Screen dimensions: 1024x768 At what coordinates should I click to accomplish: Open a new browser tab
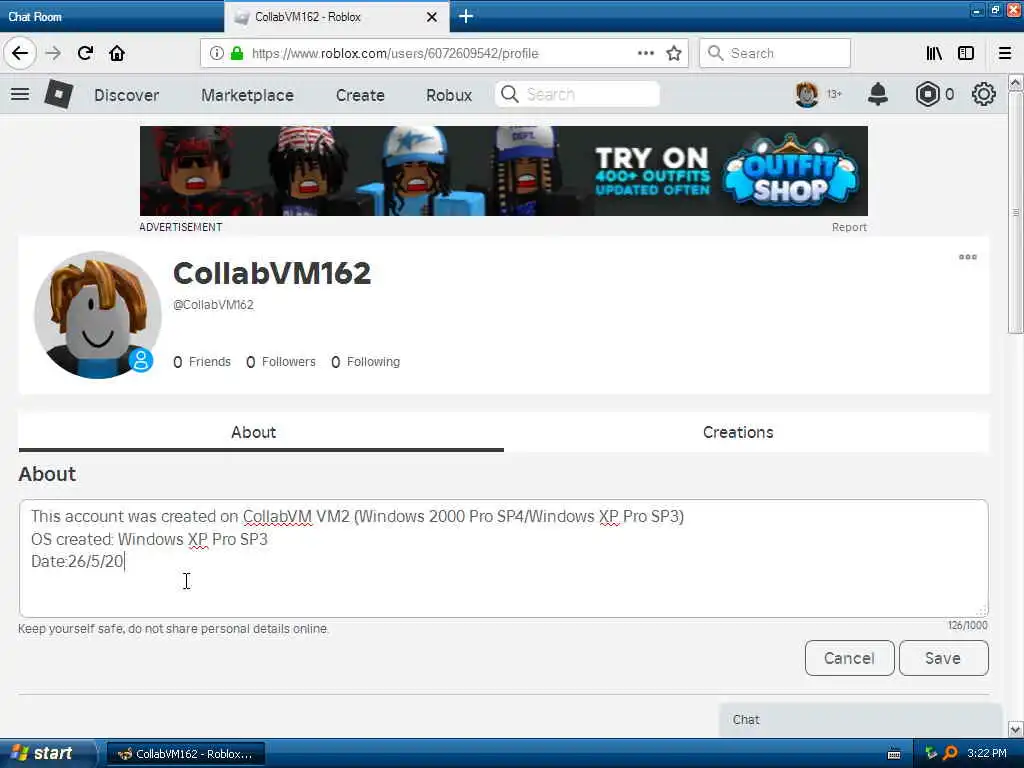(466, 16)
